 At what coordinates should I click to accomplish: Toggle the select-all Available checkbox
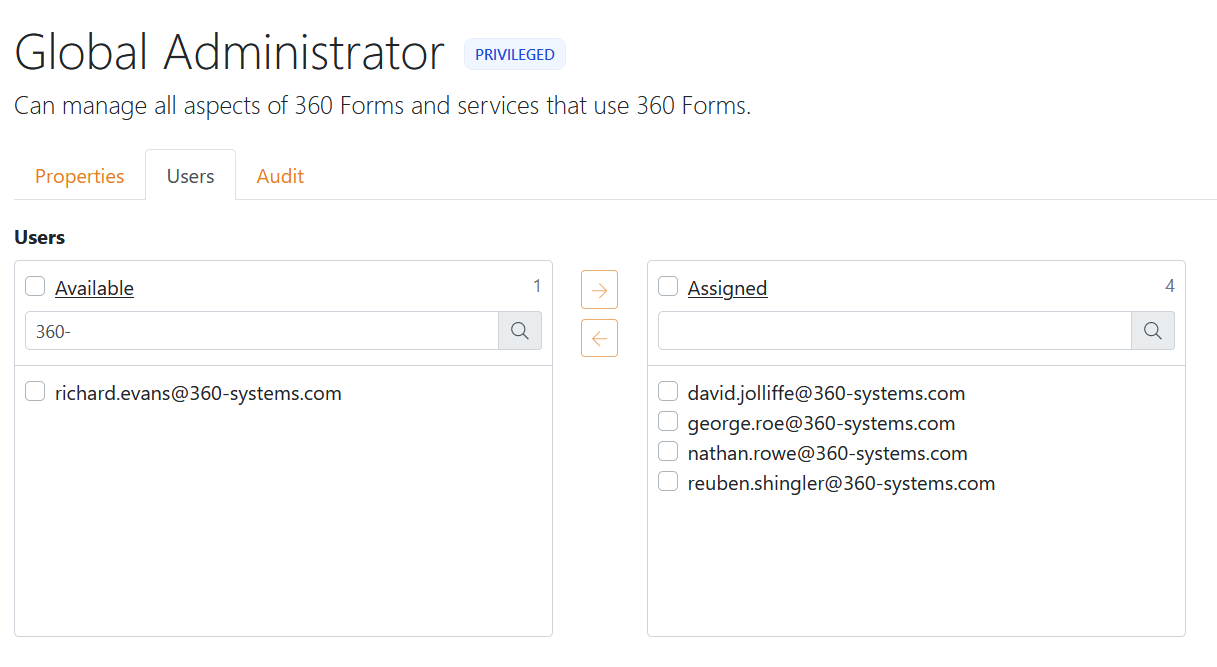35,287
